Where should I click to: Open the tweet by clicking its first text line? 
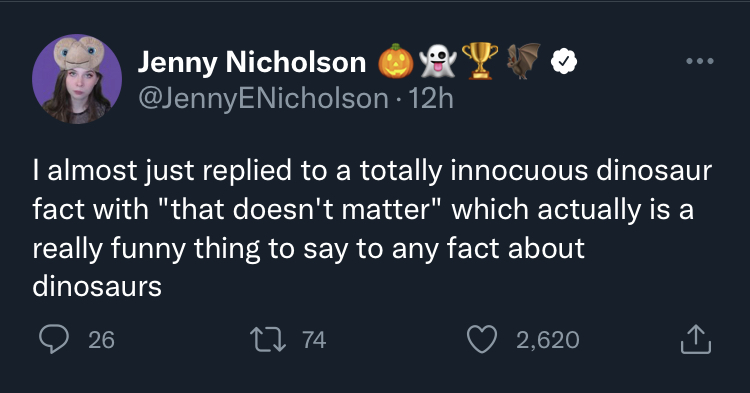[372, 171]
